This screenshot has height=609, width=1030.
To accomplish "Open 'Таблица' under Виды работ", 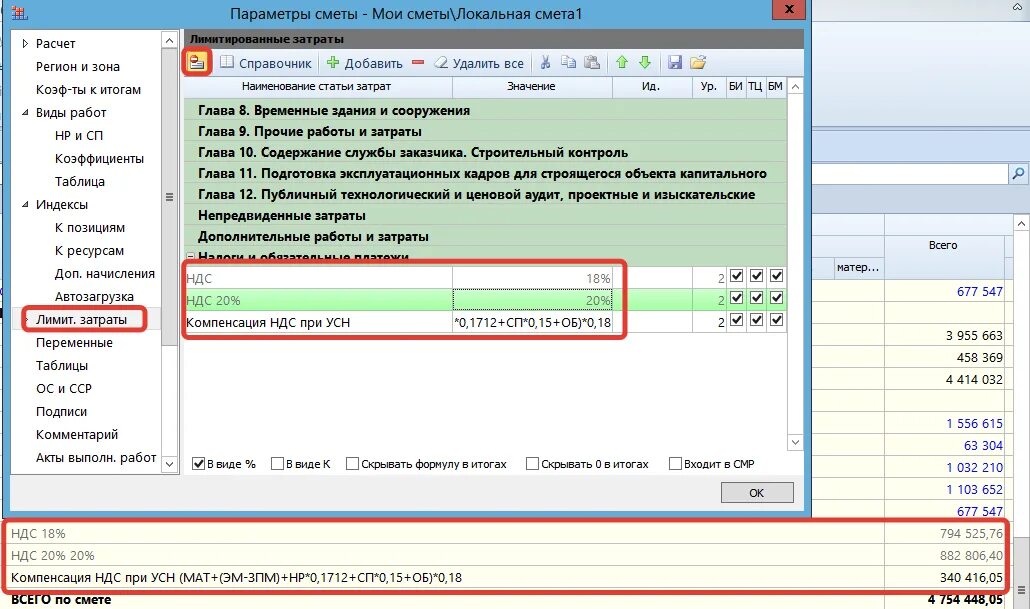I will coord(79,181).
